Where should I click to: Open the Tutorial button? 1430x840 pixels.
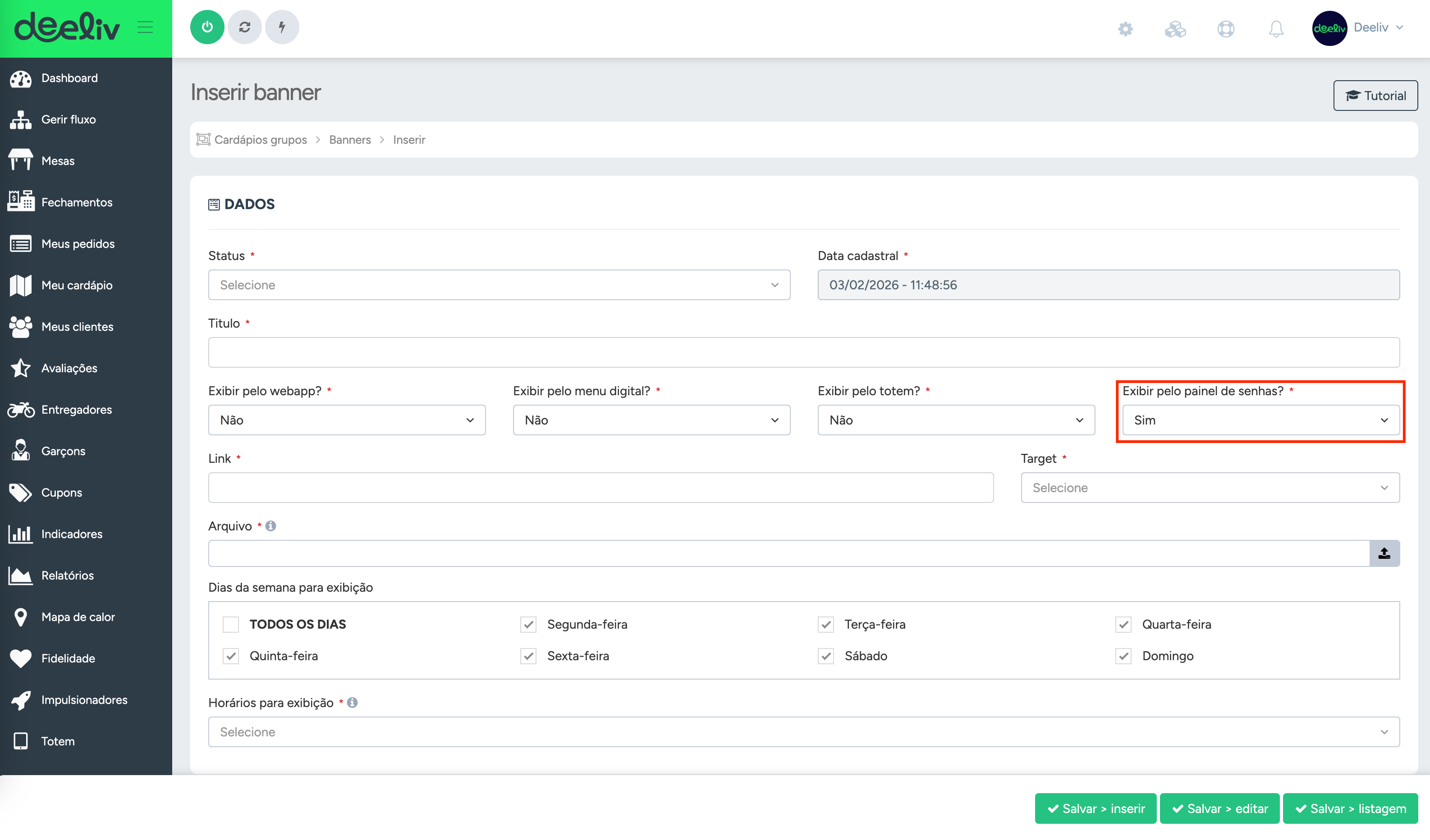(1375, 95)
